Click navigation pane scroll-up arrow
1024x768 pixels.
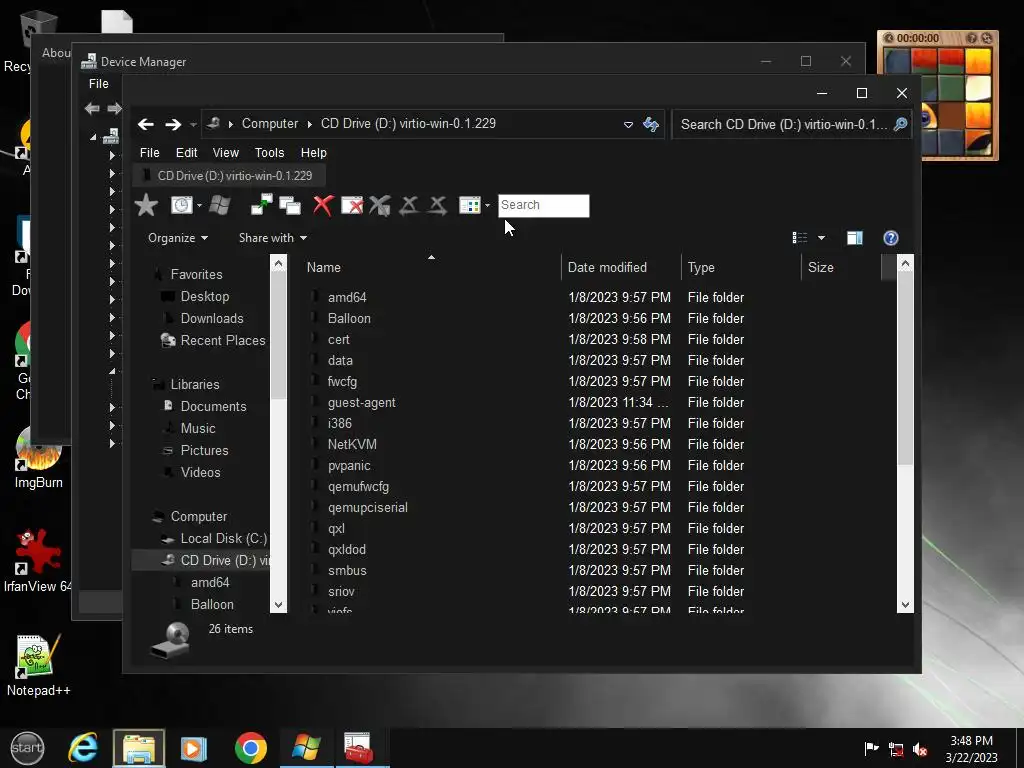(278, 263)
